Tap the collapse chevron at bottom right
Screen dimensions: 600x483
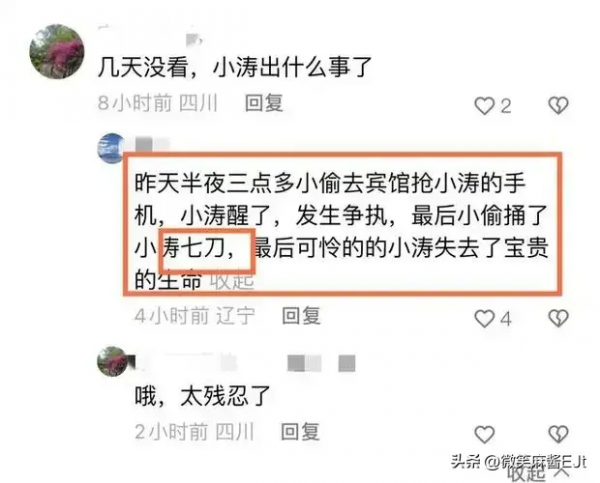[x=562, y=475]
